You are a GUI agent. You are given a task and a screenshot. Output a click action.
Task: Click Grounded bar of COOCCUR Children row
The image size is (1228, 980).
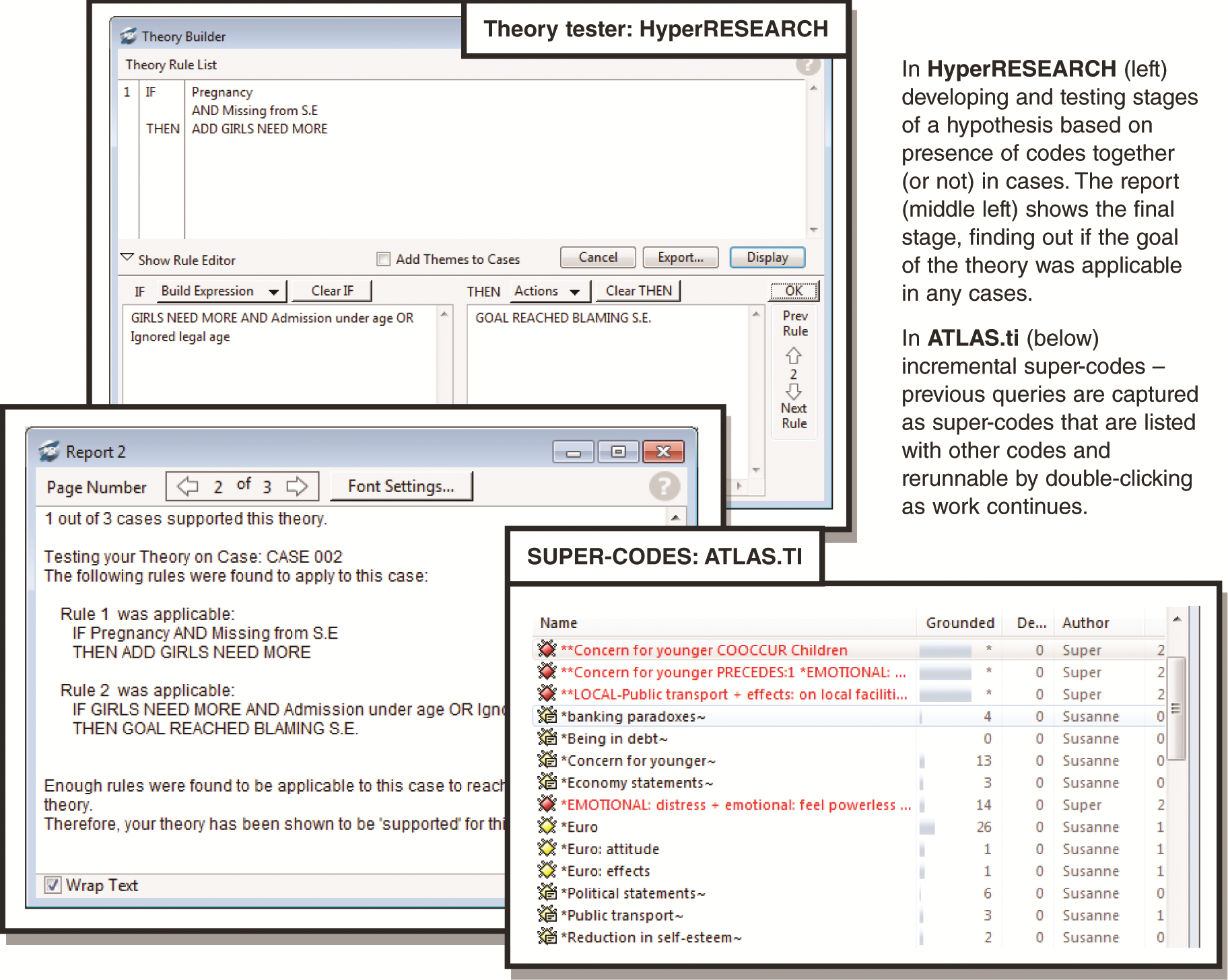(945, 650)
